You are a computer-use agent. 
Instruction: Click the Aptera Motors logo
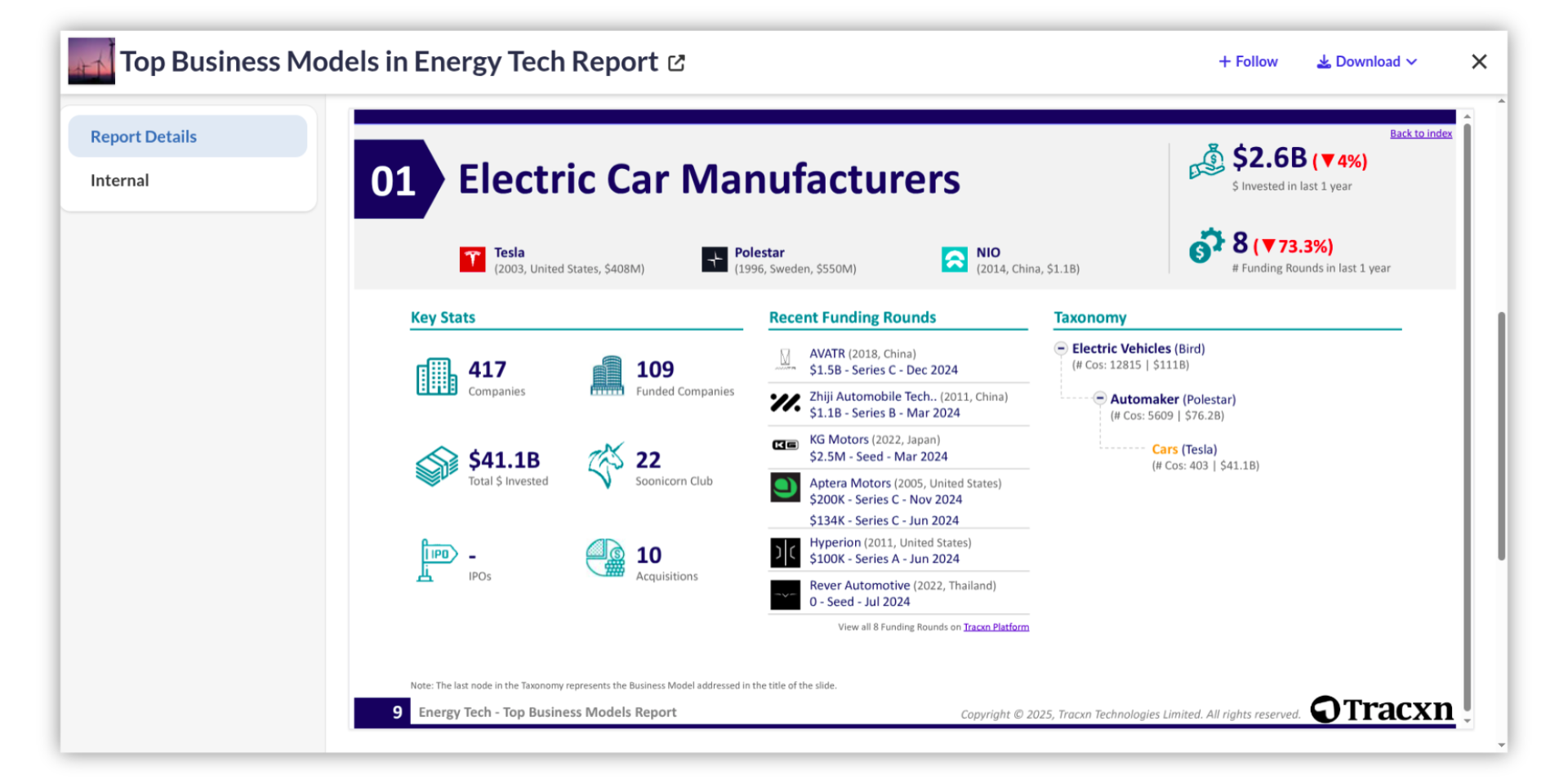tap(785, 488)
